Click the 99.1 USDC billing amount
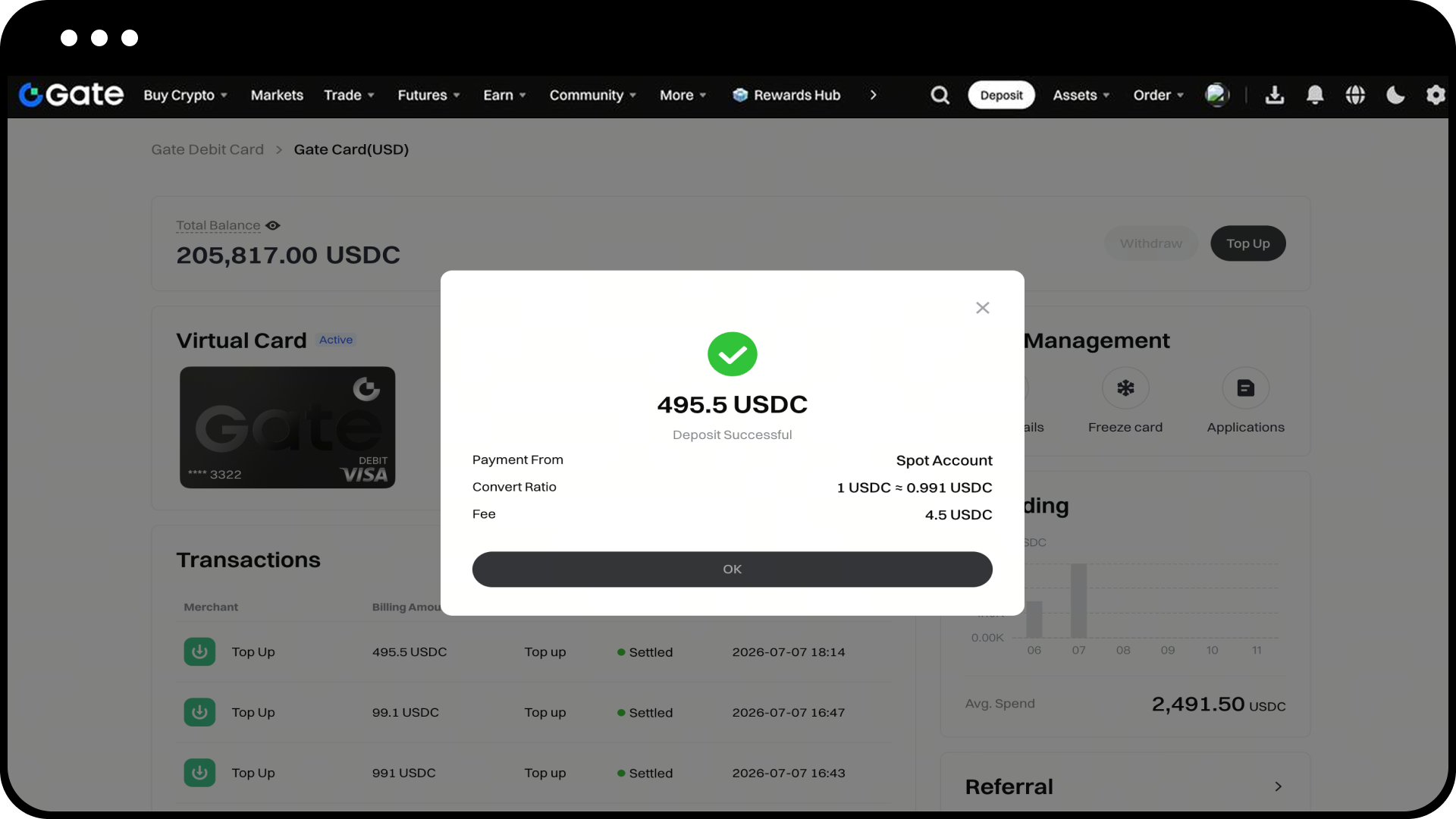This screenshot has width=1456, height=819. click(x=406, y=713)
